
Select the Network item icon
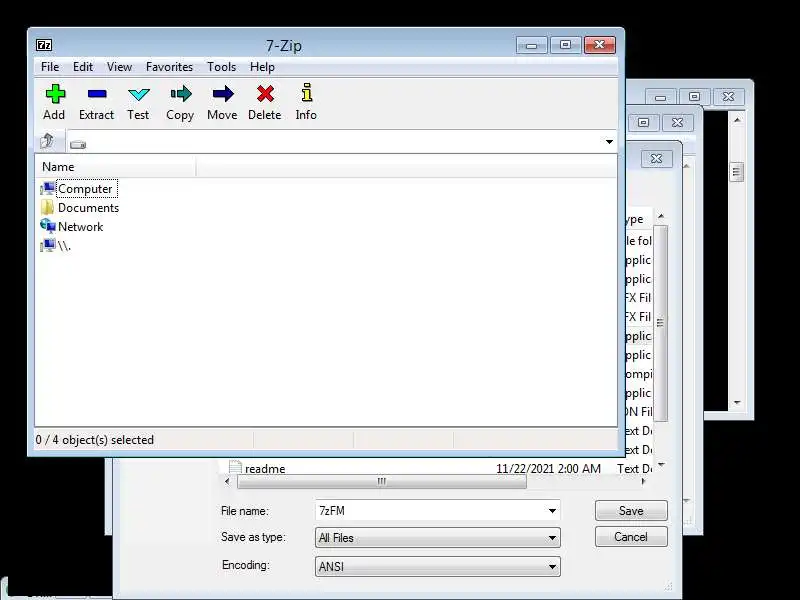[x=47, y=226]
